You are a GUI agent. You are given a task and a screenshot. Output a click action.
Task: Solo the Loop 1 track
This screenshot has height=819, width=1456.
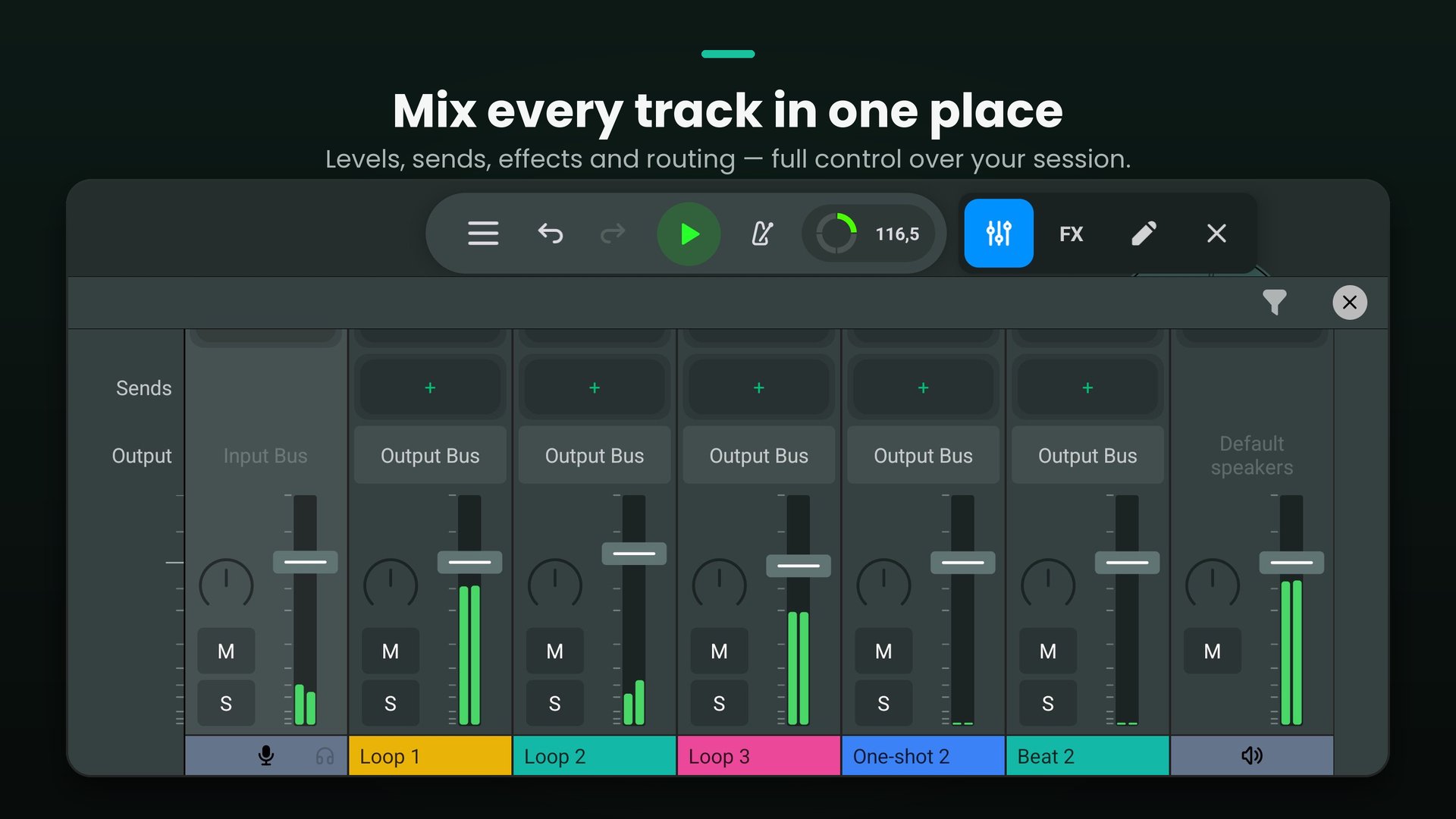point(391,703)
